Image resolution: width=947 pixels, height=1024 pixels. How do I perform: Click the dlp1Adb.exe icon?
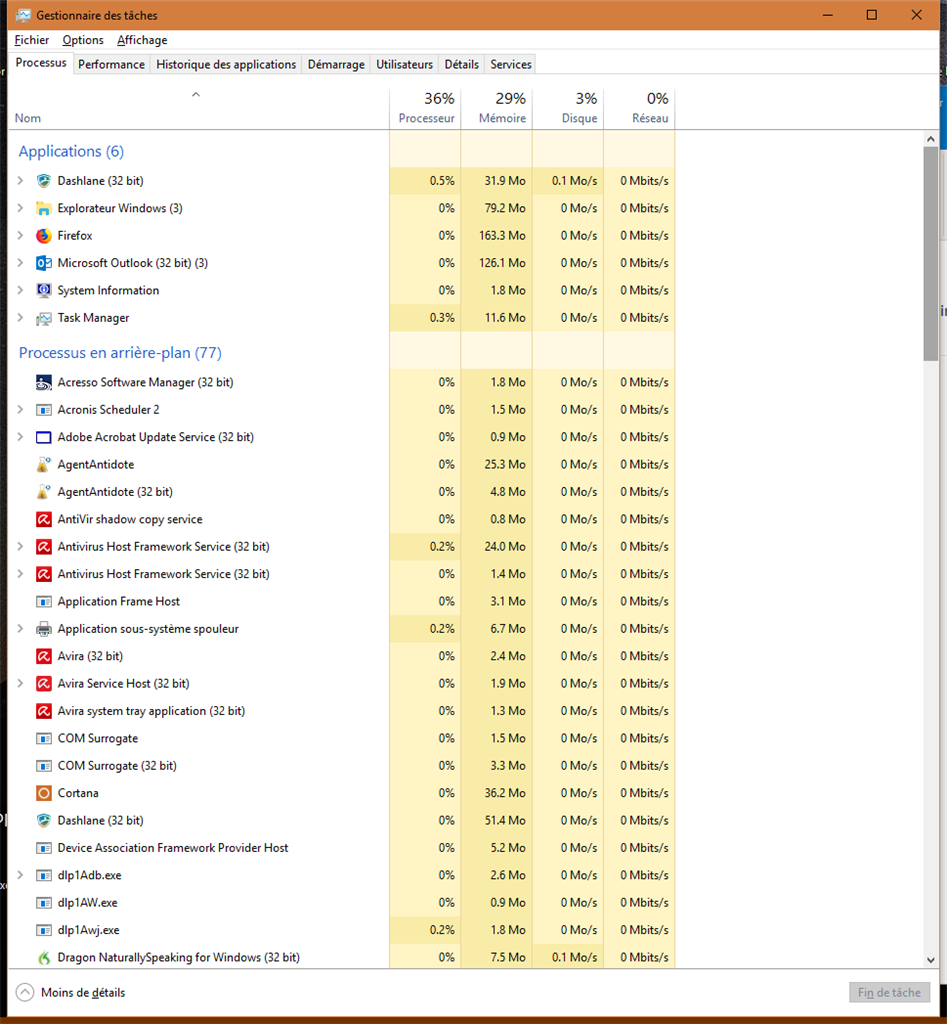(44, 876)
